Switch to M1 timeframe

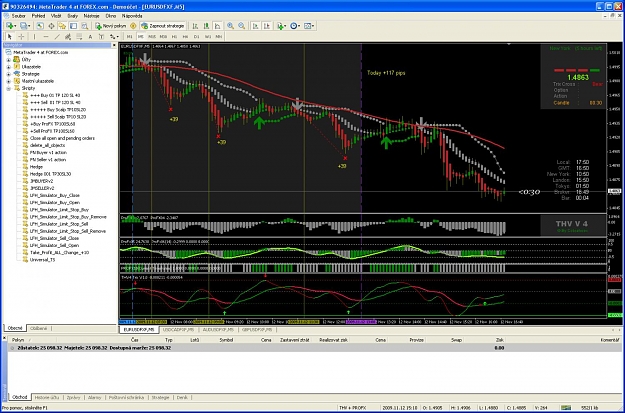[x=130, y=37]
